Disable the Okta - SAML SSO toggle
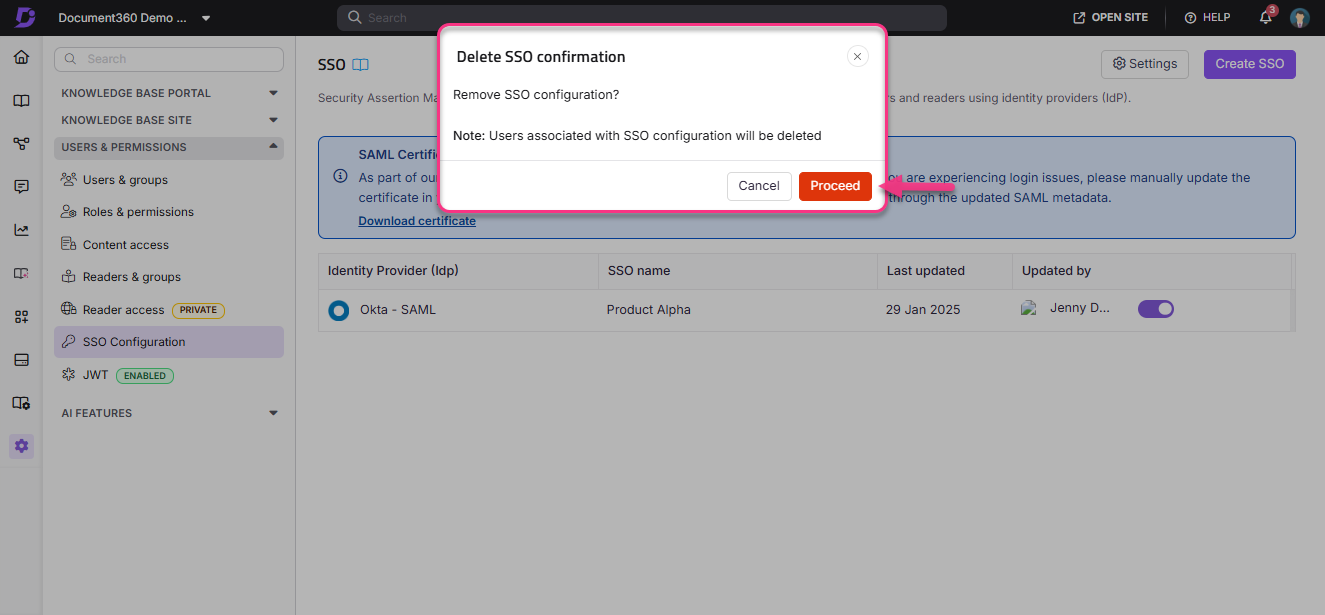Image resolution: width=1325 pixels, height=615 pixels. point(1156,309)
